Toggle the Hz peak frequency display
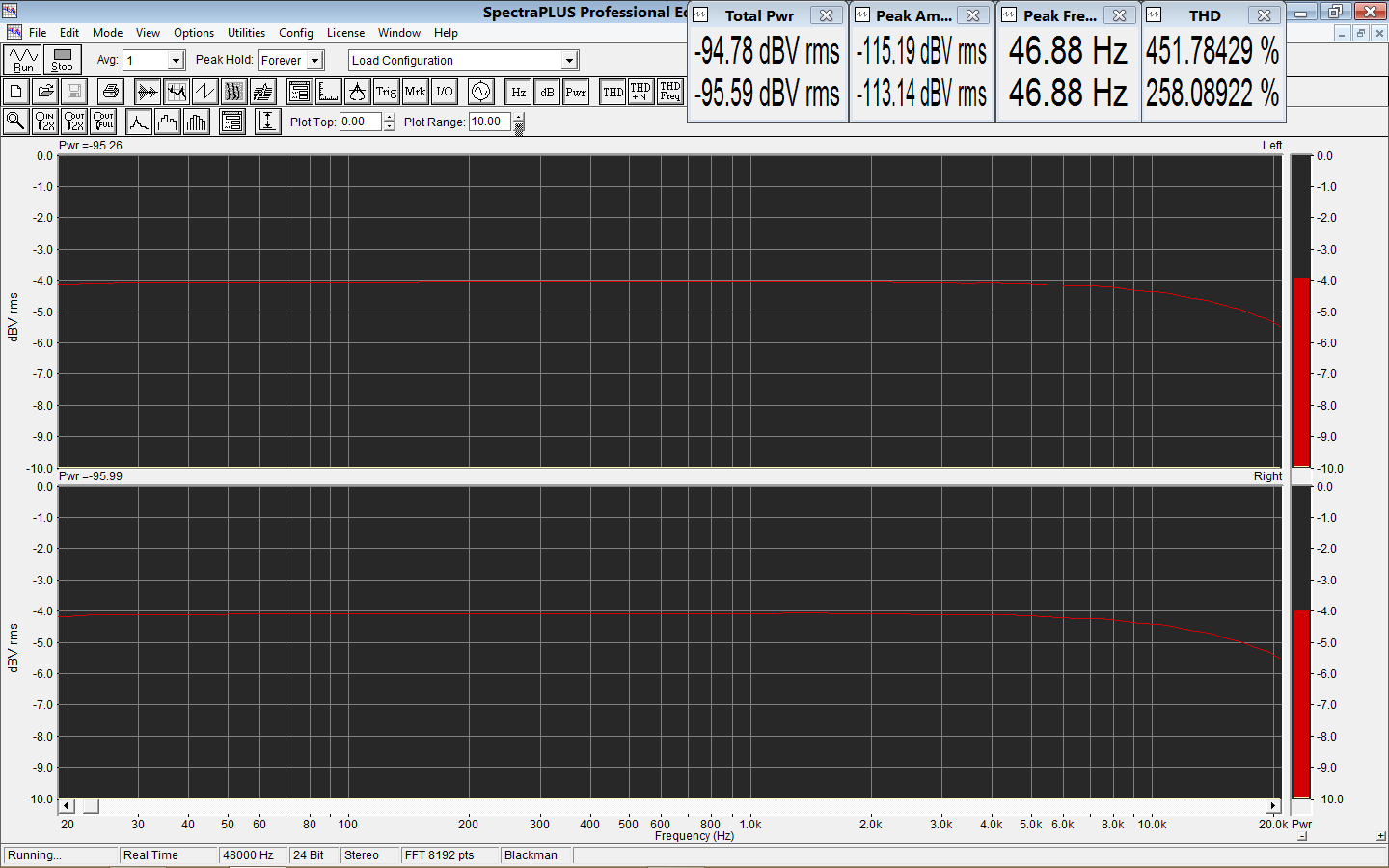 (x=518, y=92)
